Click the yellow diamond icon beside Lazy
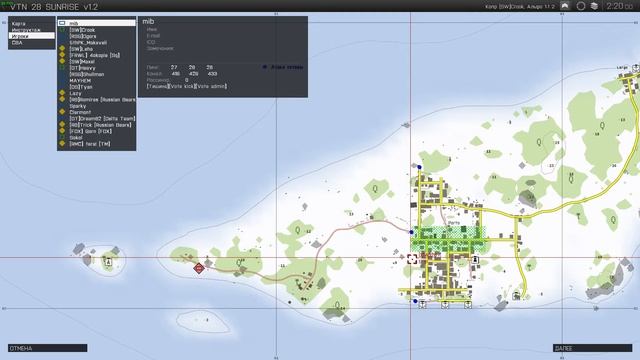The image size is (640, 360). click(x=62, y=93)
